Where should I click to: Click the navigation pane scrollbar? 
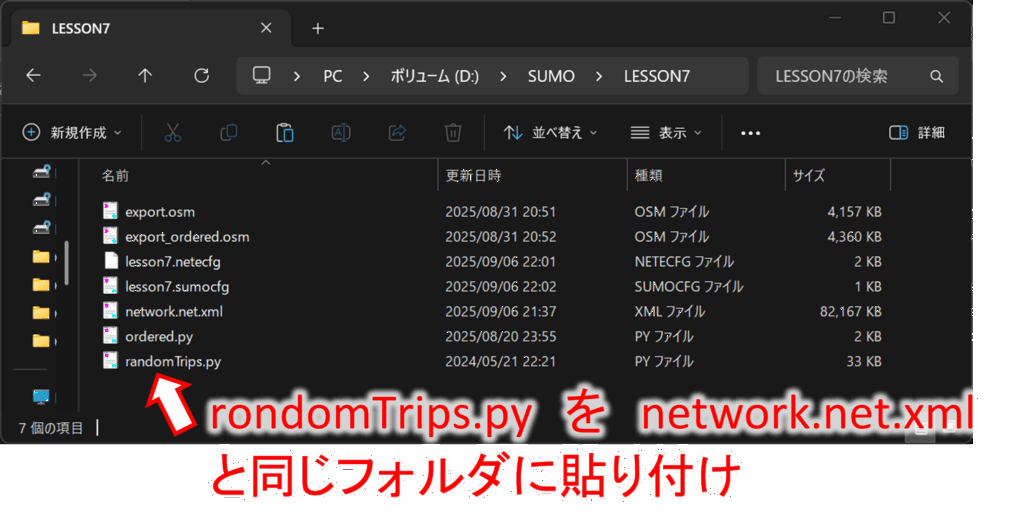pos(67,263)
